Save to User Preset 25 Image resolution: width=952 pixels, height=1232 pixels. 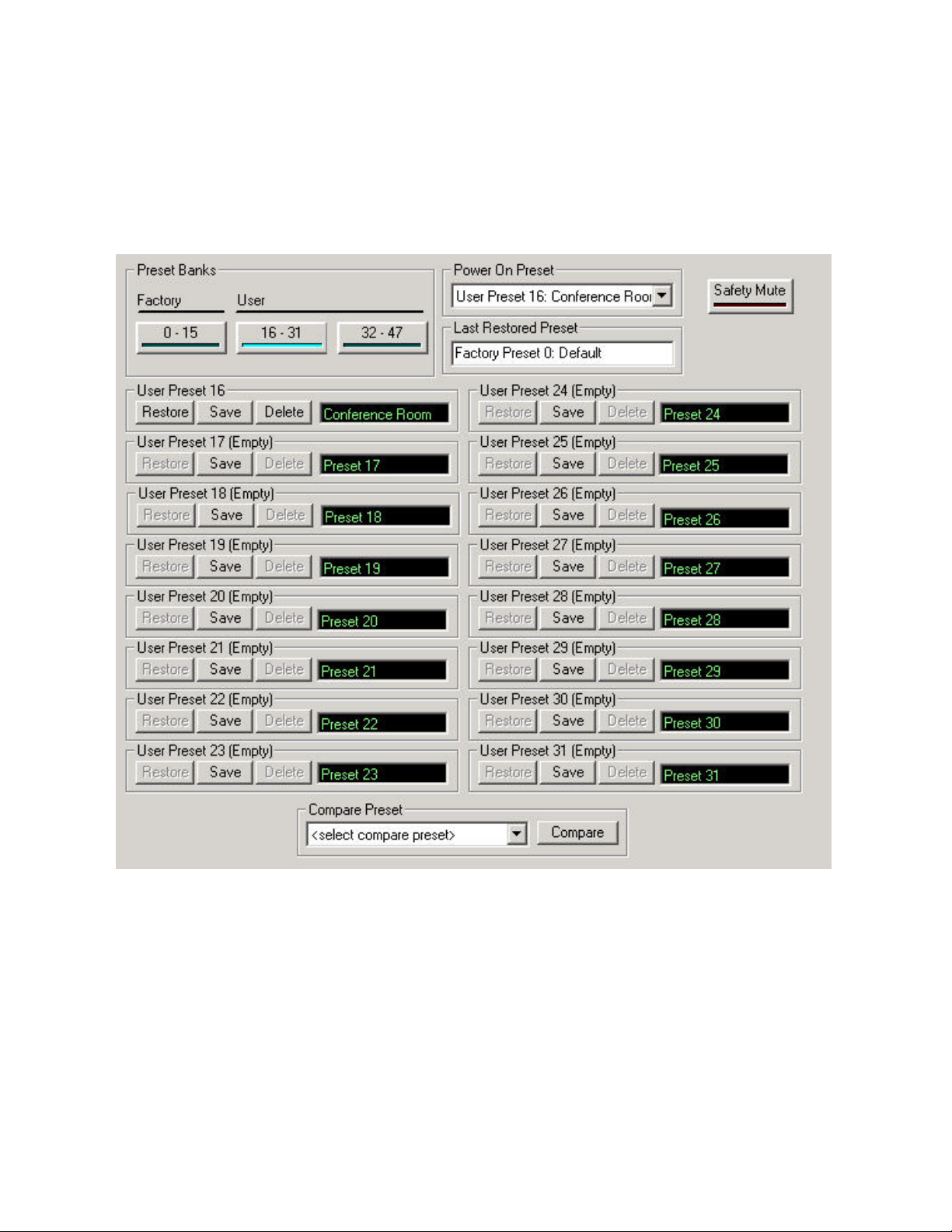[568, 463]
